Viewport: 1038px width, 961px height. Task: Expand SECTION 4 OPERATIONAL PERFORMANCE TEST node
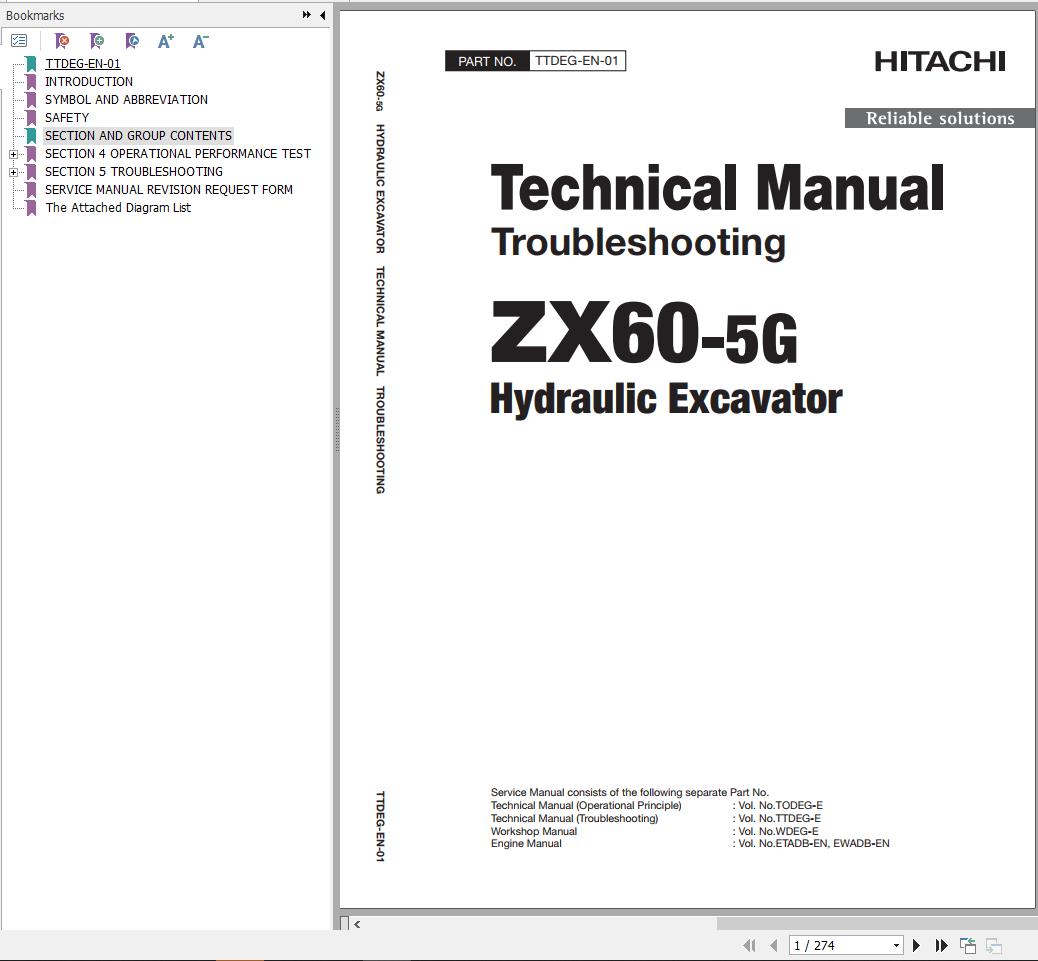tap(13, 154)
